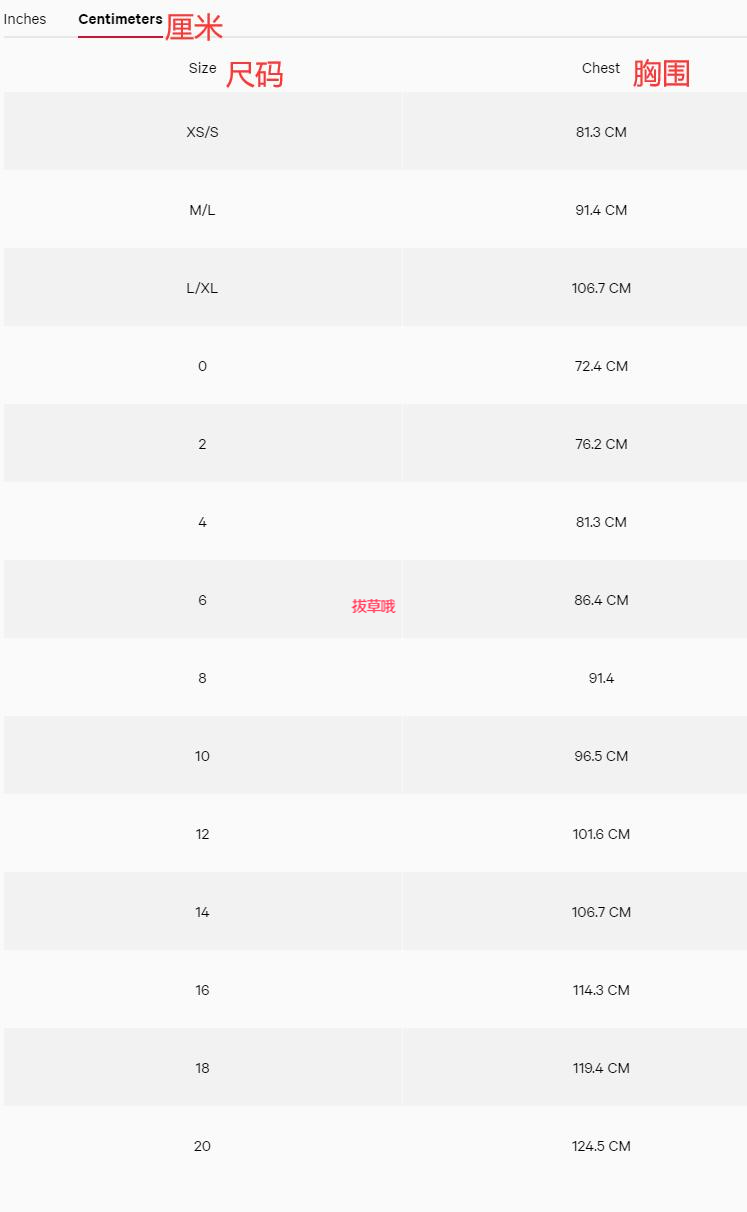747x1212 pixels.
Task: Click the 96.5 CM chest value
Action: [x=601, y=756]
